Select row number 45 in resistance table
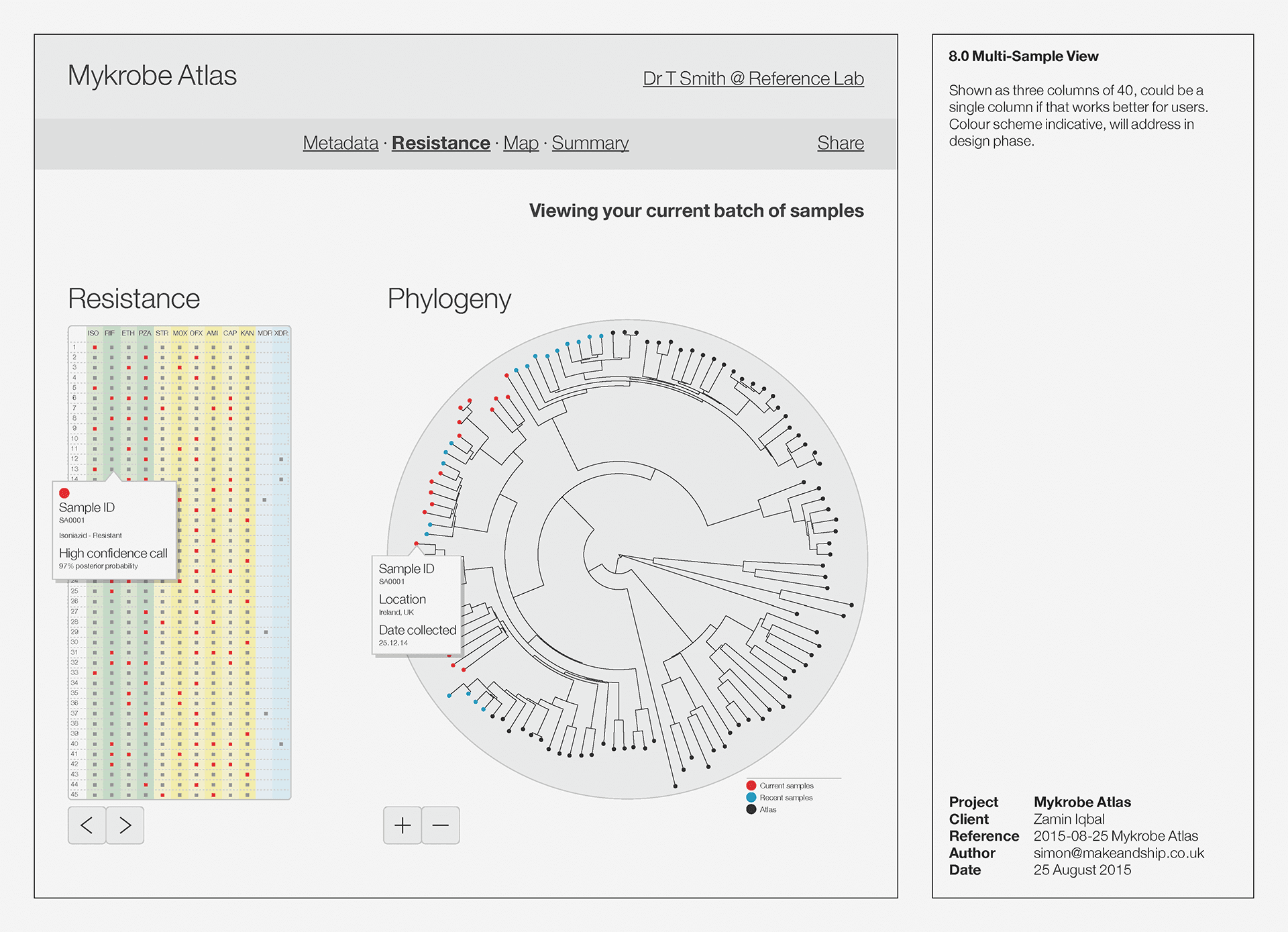This screenshot has width=1288, height=932. [74, 794]
